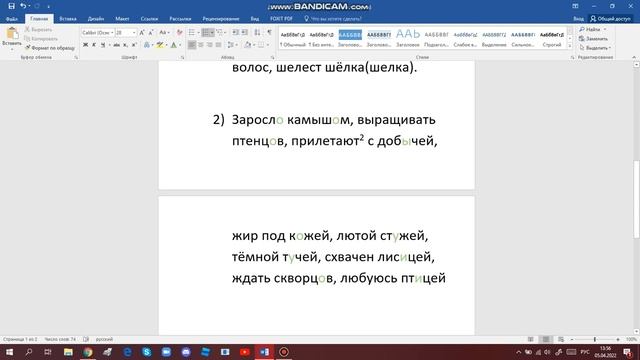Toggle subscript formatting
Screen dimensions: 640x360
pyautogui.click(x=125, y=44)
